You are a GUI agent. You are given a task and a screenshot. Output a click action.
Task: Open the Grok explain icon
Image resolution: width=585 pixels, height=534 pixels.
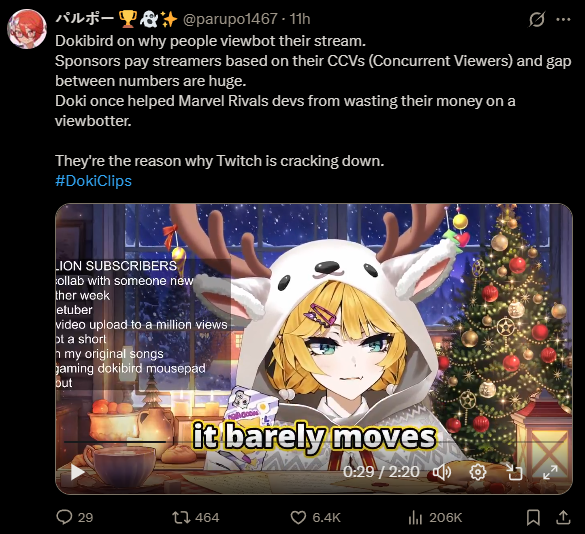click(x=537, y=19)
